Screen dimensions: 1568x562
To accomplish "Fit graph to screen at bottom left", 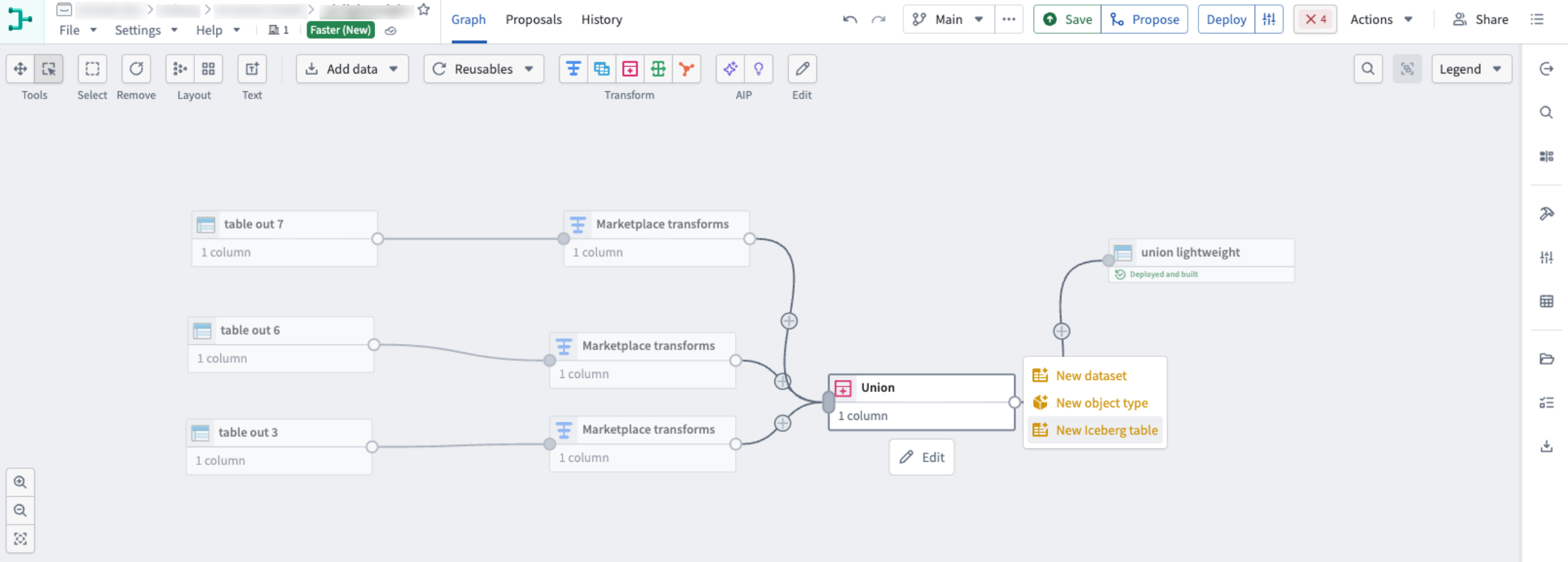I will [20, 539].
